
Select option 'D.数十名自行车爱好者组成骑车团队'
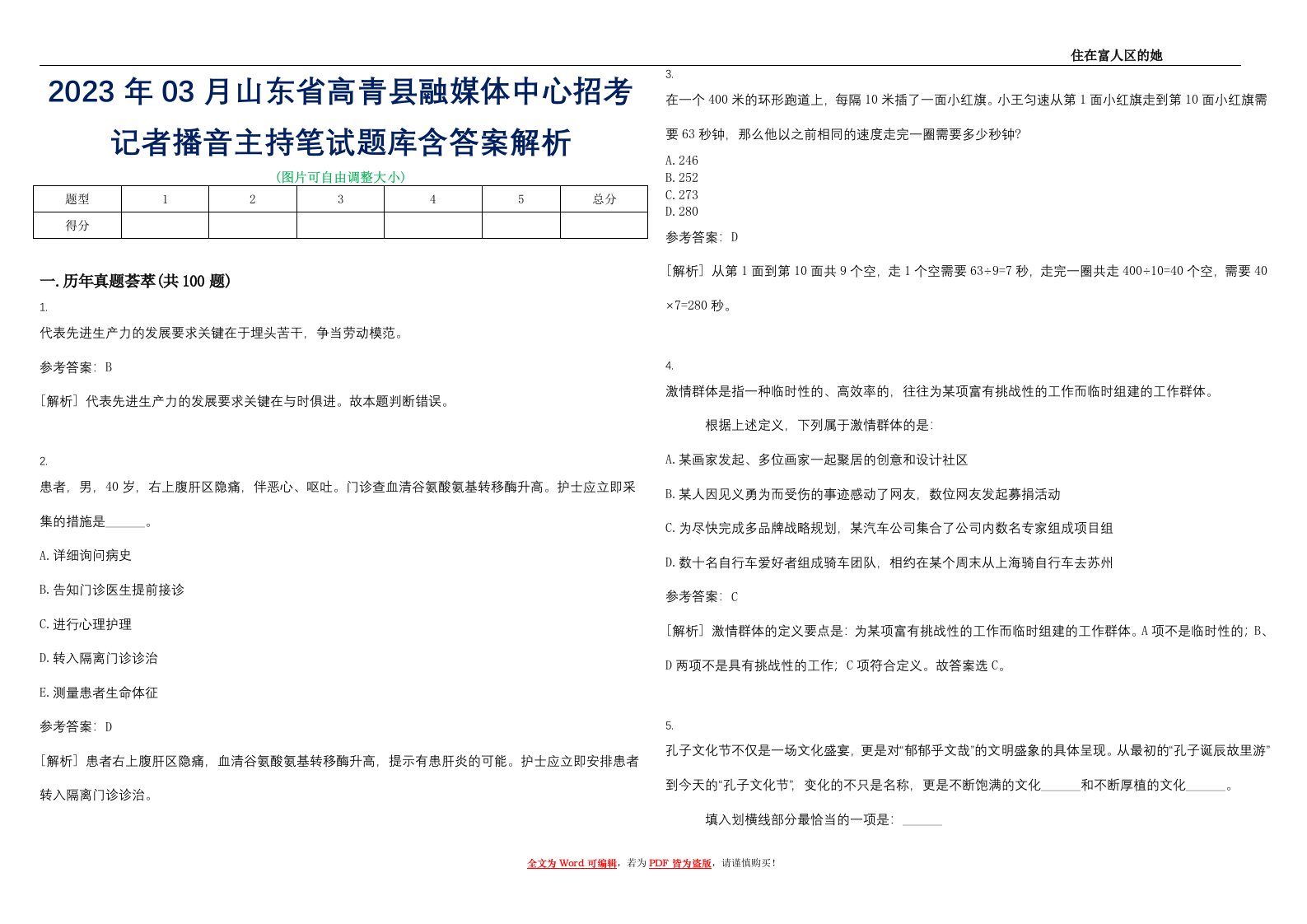tap(889, 563)
